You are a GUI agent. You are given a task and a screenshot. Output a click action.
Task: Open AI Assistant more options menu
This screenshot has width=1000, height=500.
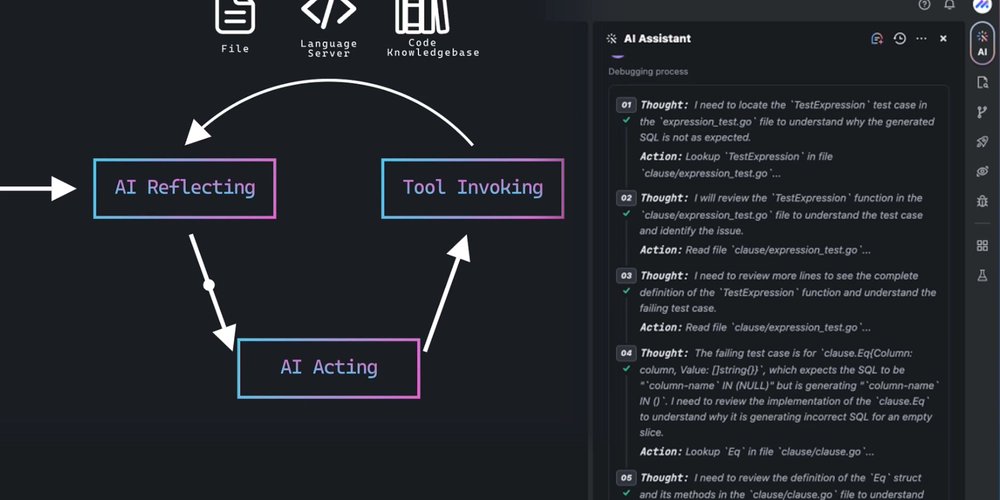[921, 38]
